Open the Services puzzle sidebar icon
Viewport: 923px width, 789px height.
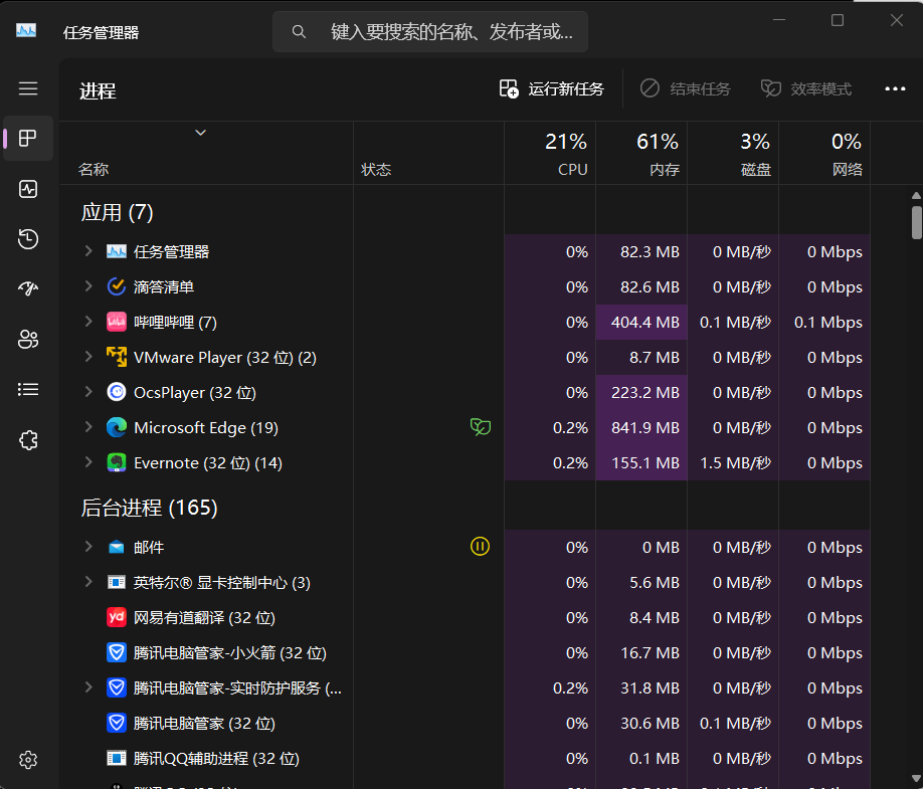28,440
